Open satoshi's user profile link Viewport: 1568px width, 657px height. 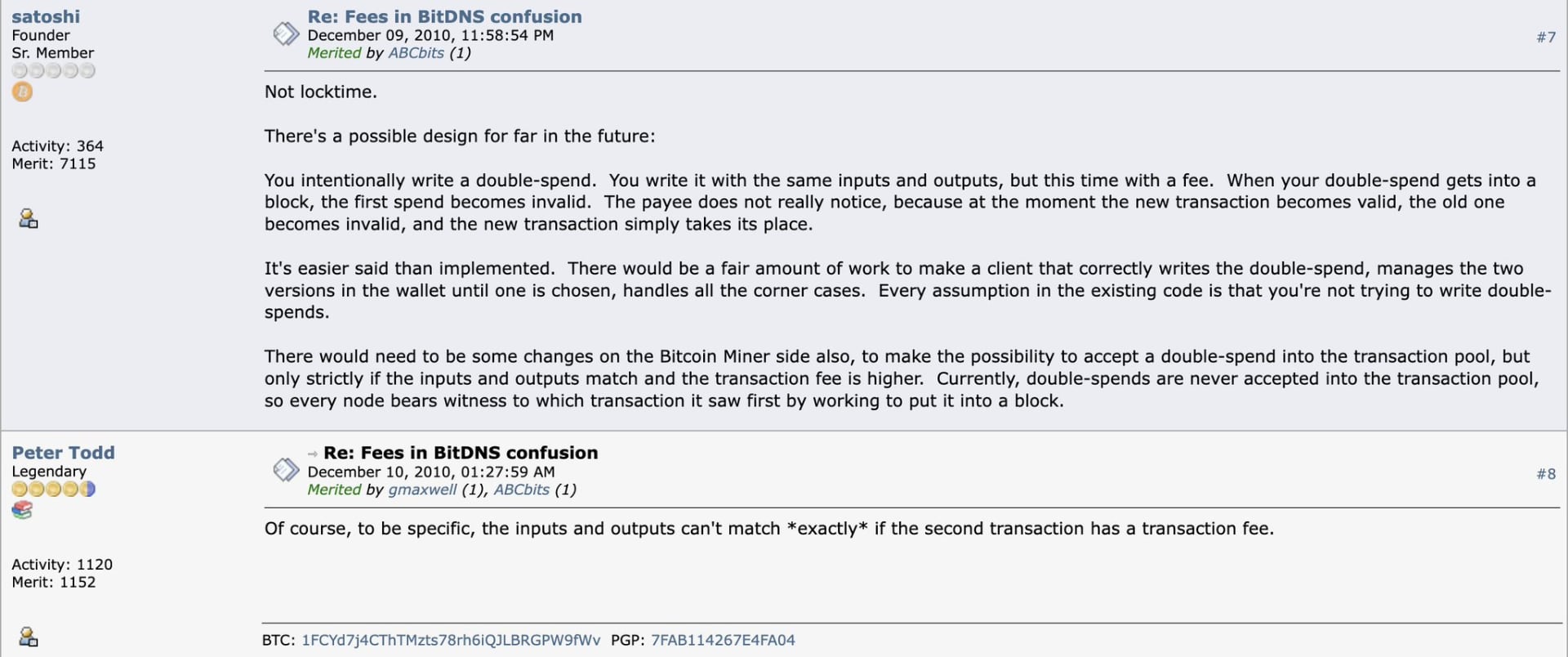coord(46,16)
